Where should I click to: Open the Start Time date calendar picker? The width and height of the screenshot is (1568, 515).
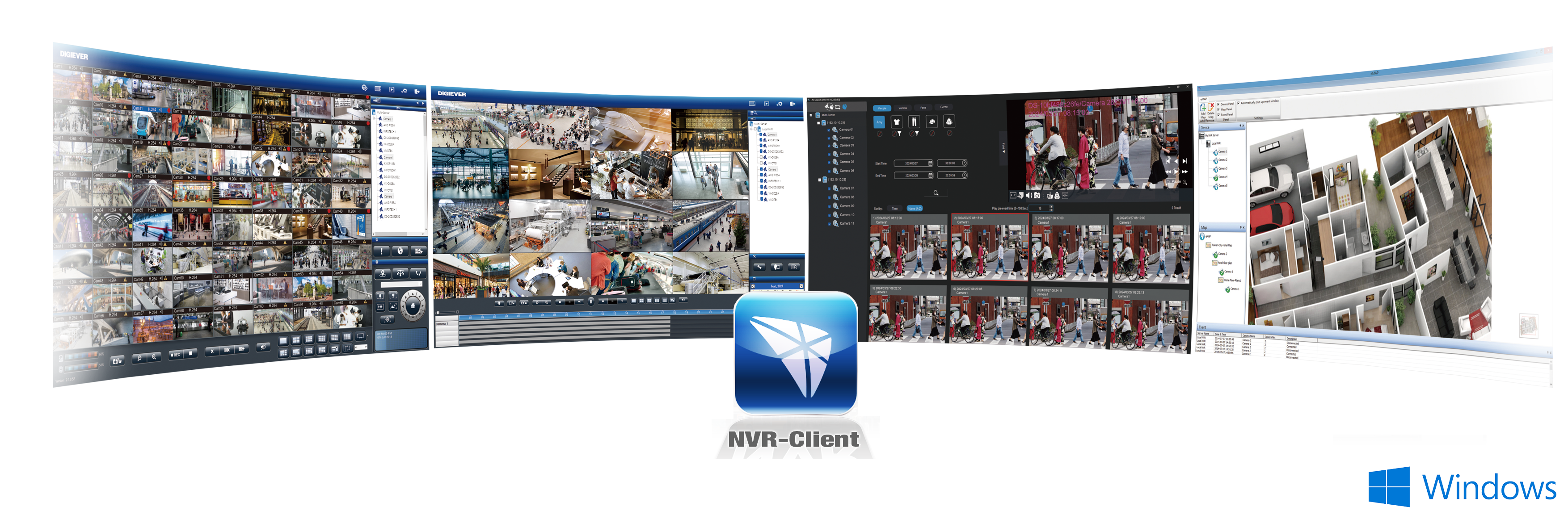(930, 163)
